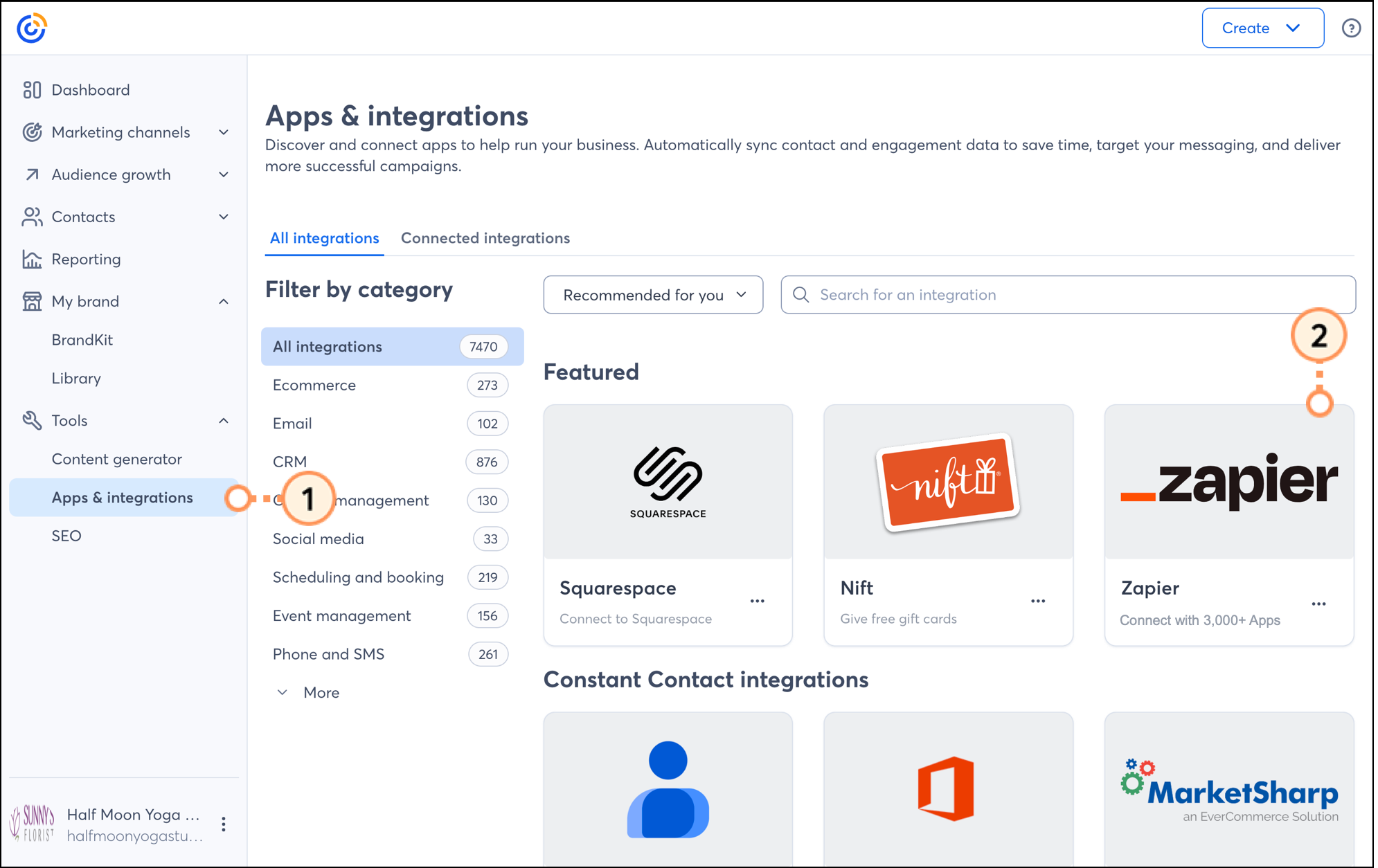Click the Squarespace logo thumbnail
The height and width of the screenshot is (868, 1378).
(x=668, y=482)
